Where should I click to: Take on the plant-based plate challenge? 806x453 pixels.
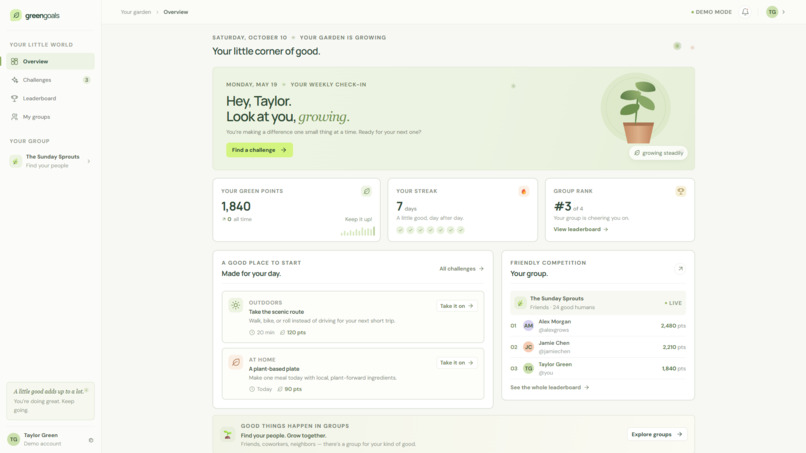point(456,363)
